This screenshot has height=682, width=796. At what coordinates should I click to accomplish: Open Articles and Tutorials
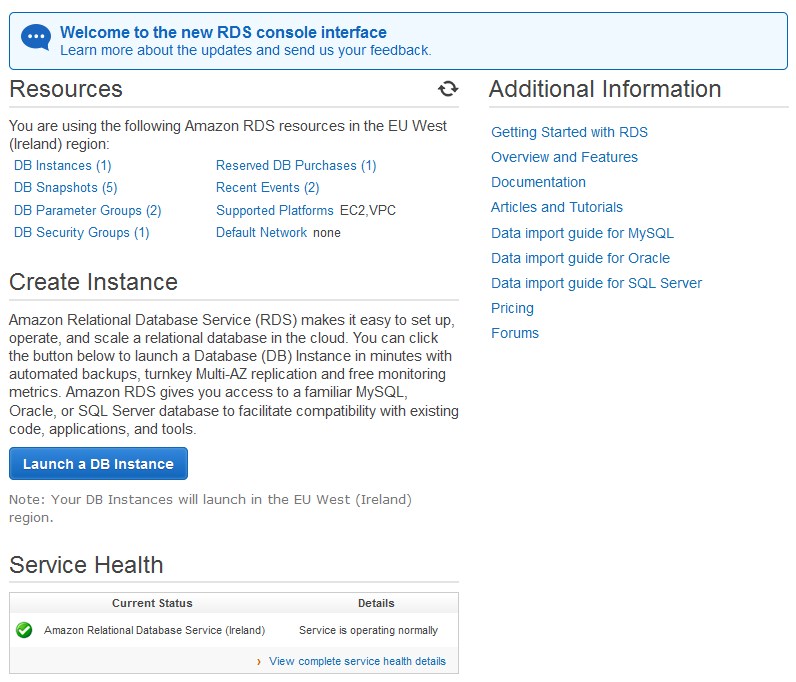(556, 207)
